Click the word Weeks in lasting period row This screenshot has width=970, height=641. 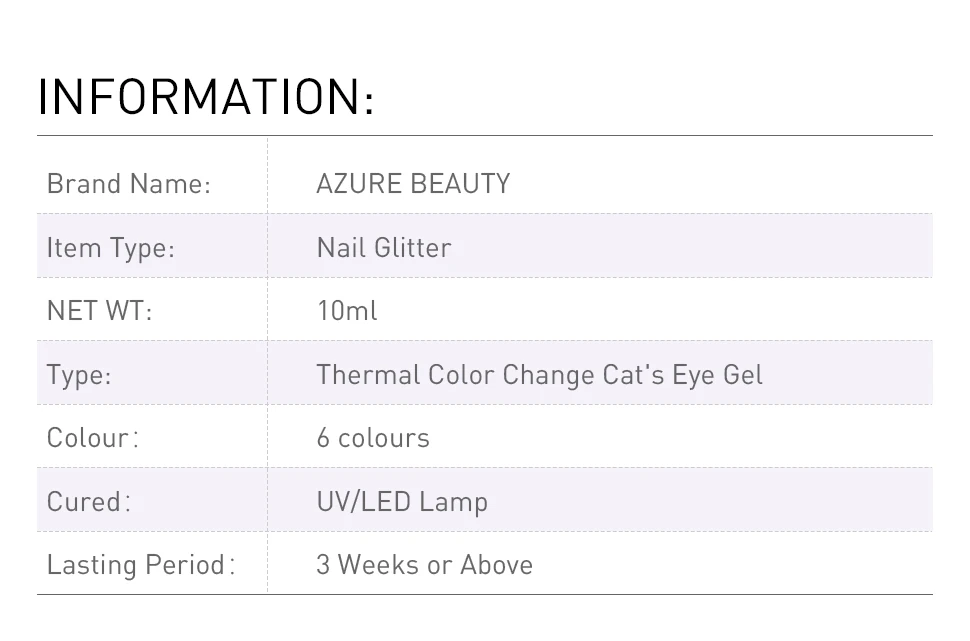click(378, 565)
